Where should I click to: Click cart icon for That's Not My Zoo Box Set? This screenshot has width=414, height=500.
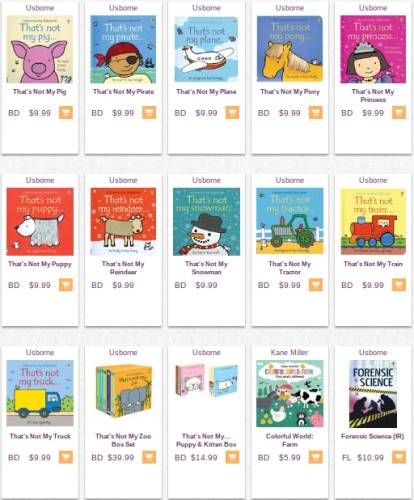click(149, 457)
